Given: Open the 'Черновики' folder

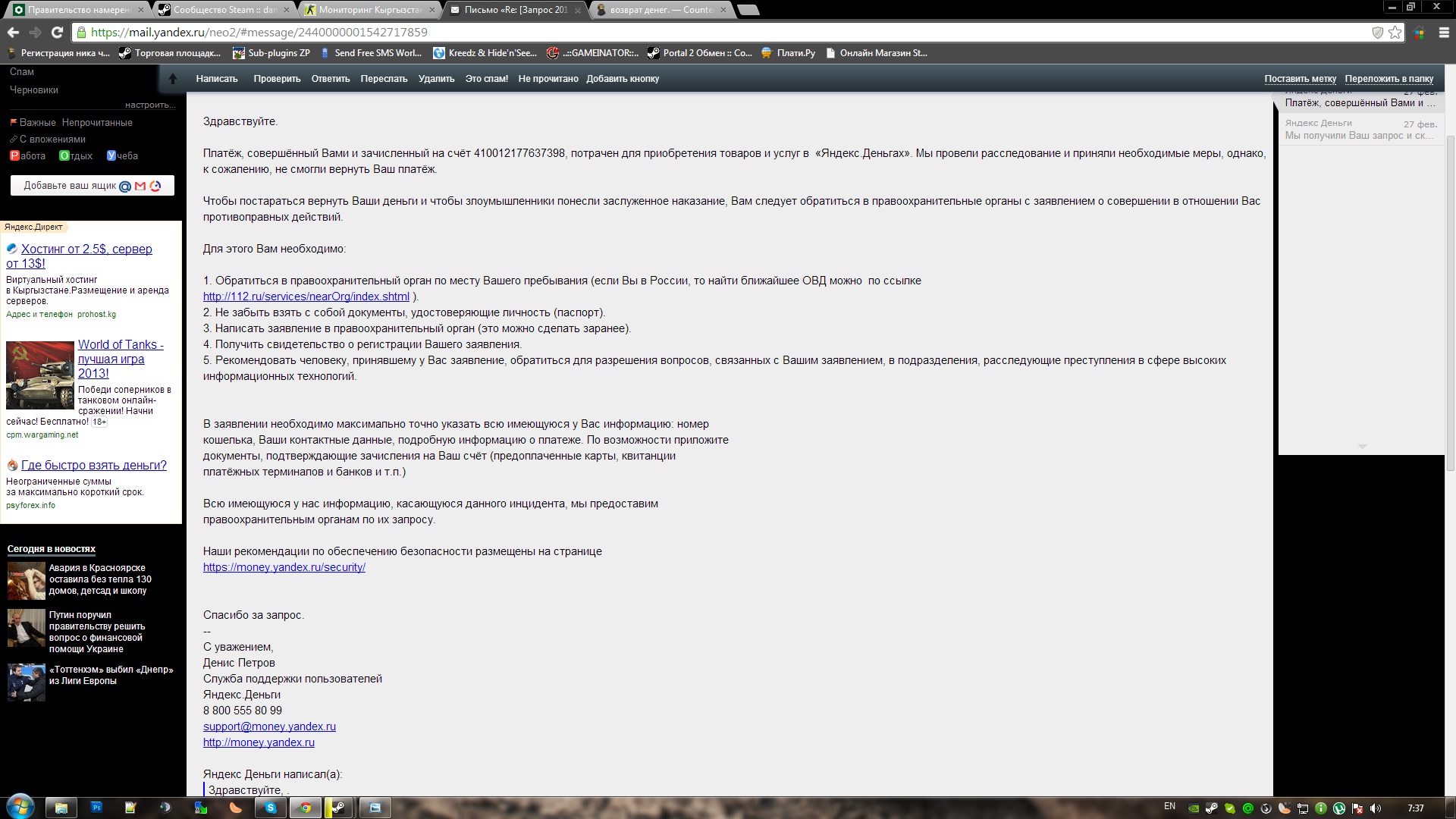Looking at the screenshot, I should [34, 90].
